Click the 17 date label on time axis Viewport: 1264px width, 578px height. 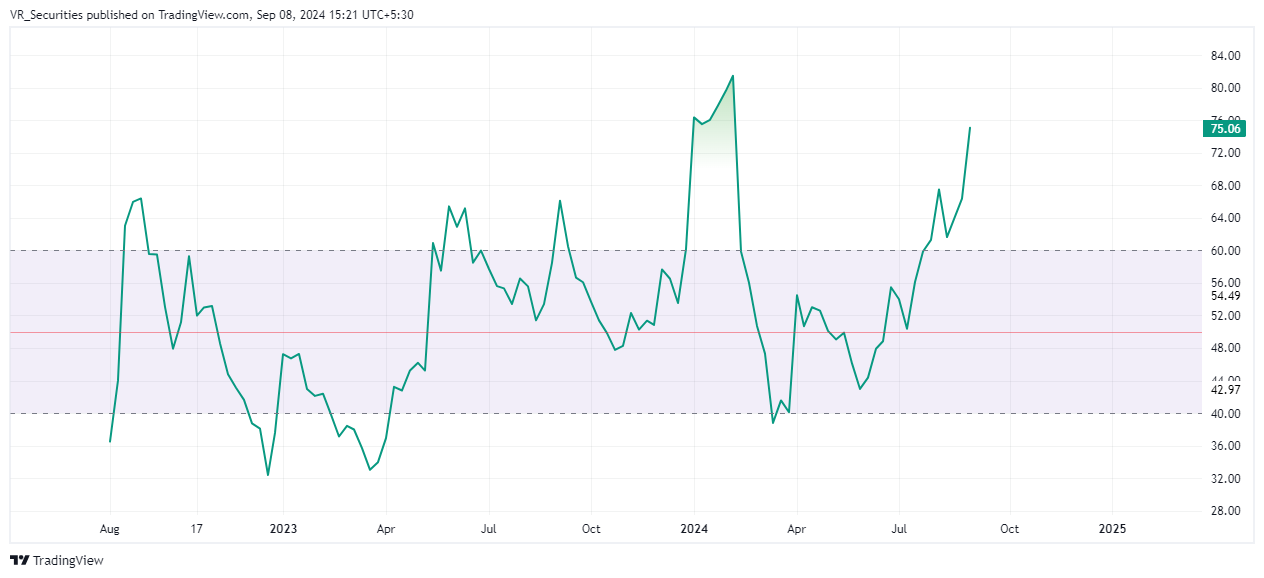point(197,528)
